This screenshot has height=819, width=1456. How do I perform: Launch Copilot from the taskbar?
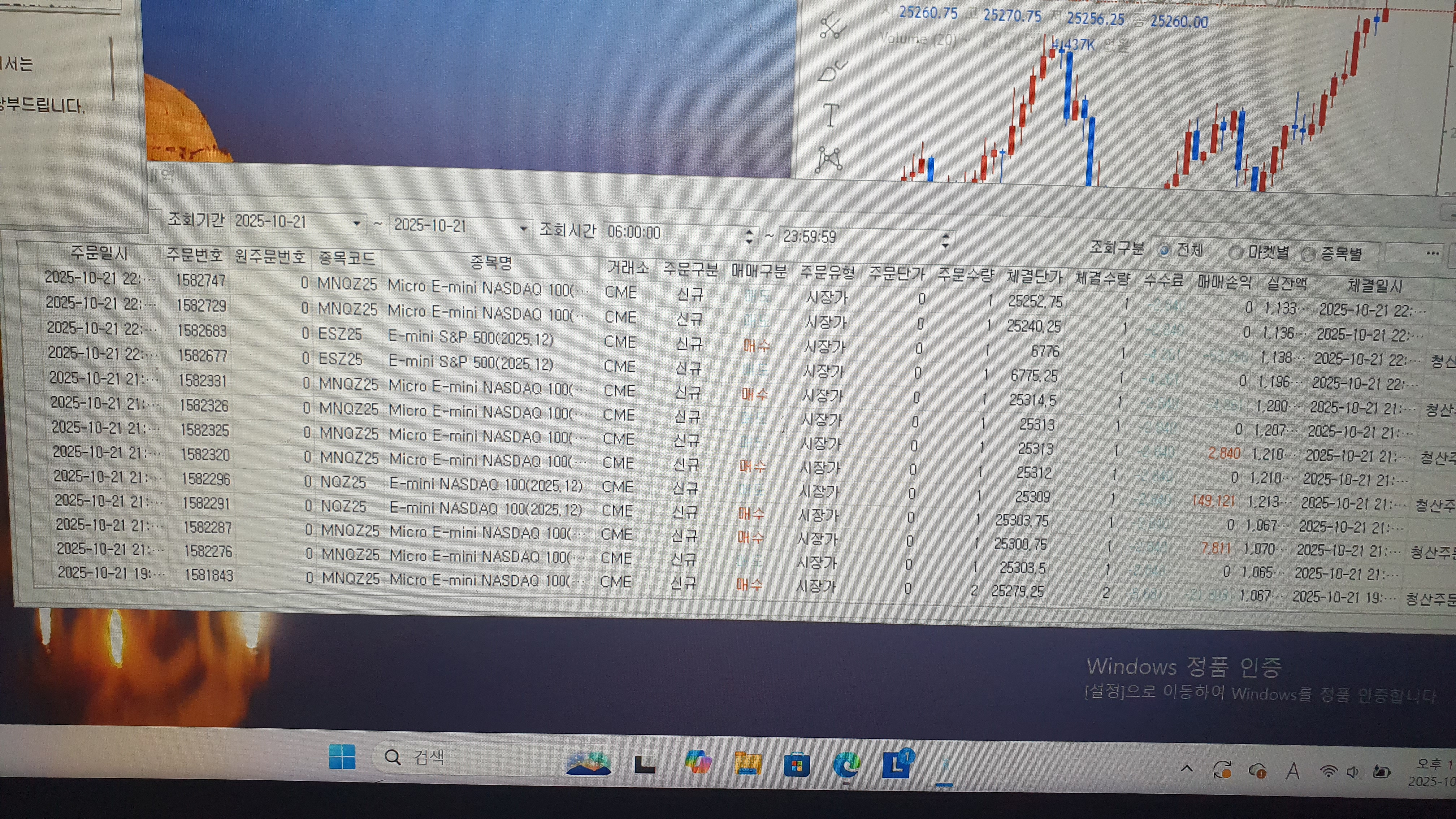(697, 762)
